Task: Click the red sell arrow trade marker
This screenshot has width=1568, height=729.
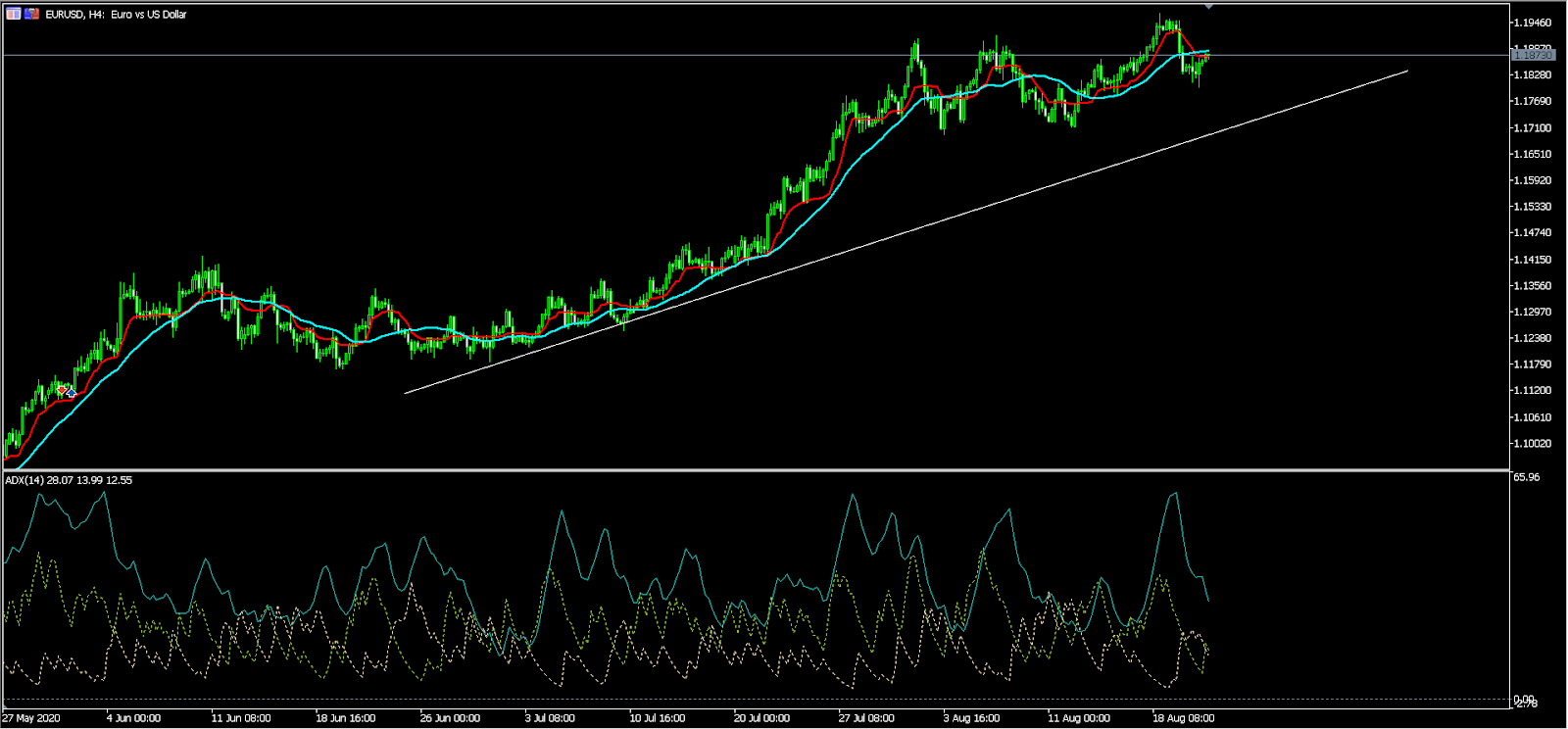Action: pos(62,390)
